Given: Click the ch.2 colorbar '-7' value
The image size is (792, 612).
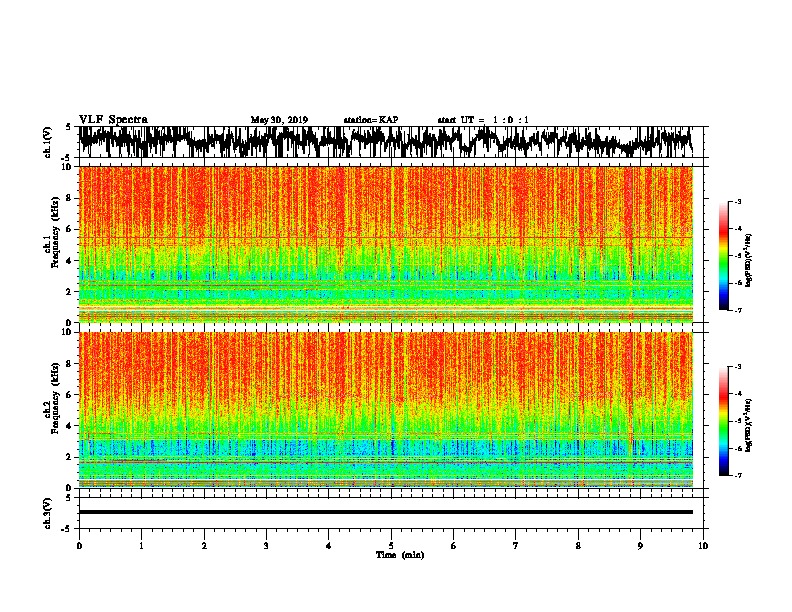Looking at the screenshot, I should pyautogui.click(x=738, y=476).
